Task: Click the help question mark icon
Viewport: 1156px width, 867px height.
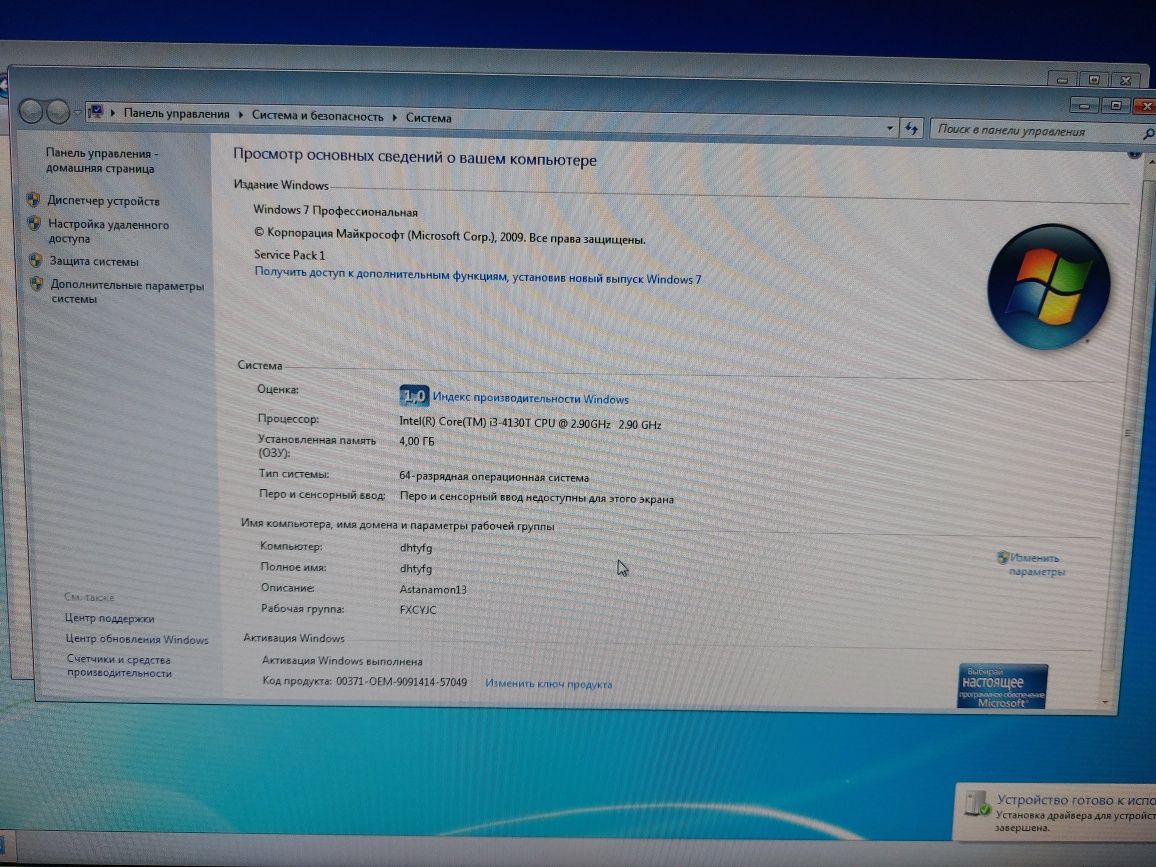Action: (1134, 153)
